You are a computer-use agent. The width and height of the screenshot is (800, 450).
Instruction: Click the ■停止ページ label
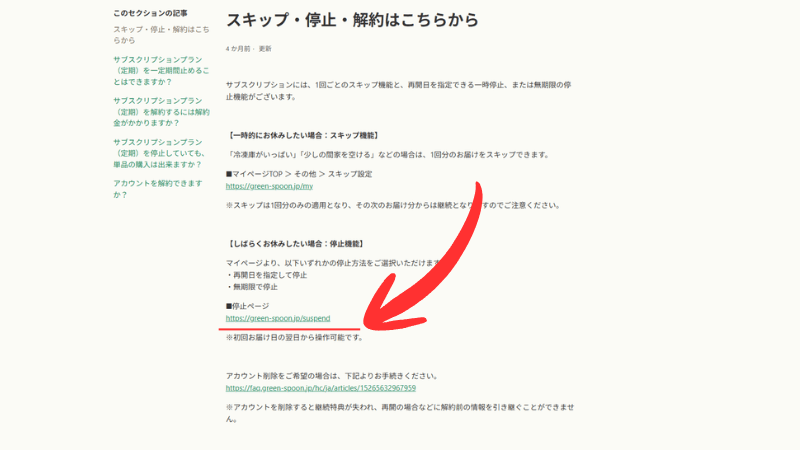tap(248, 306)
